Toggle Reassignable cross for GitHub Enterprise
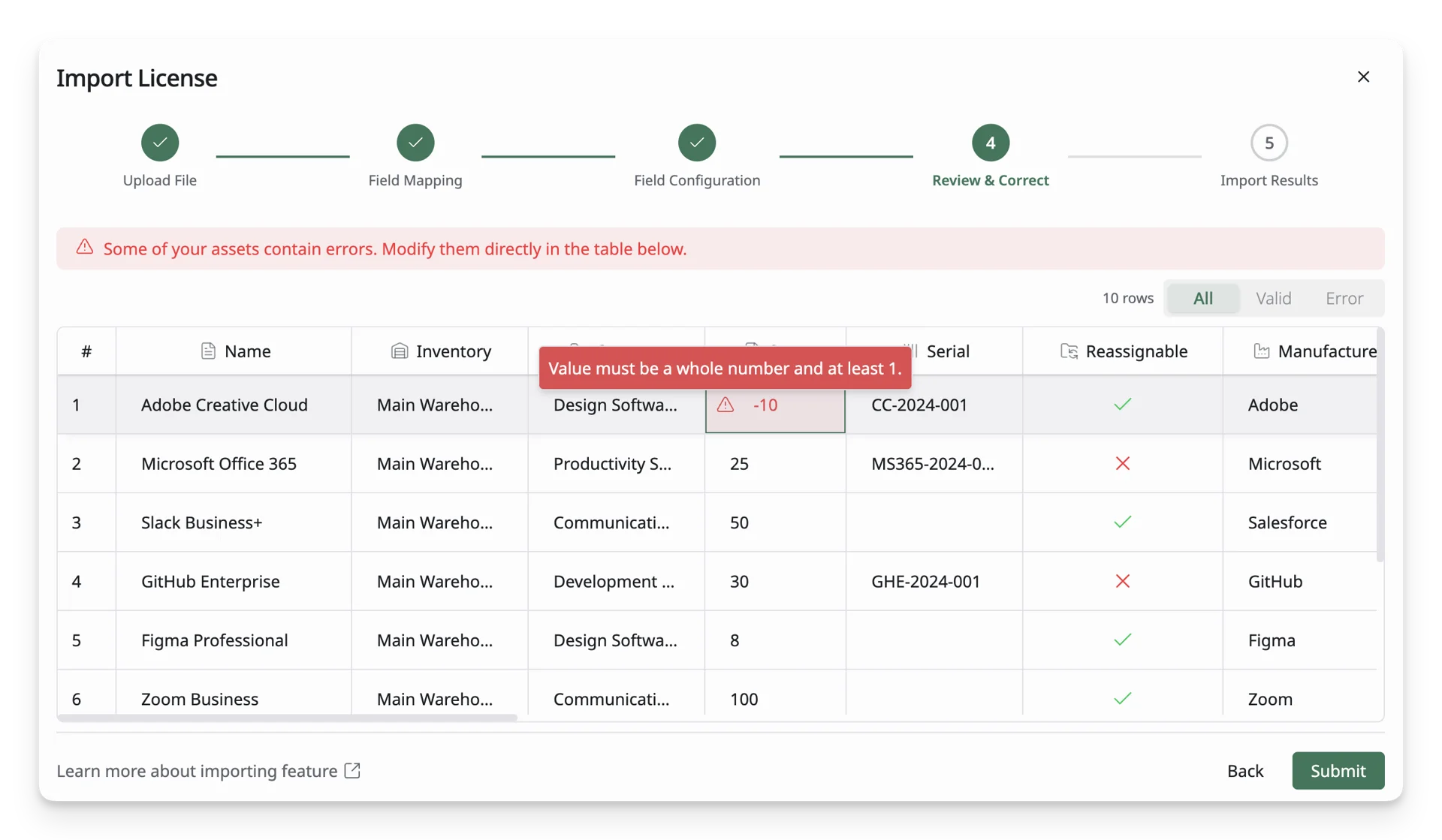Image resolution: width=1442 pixels, height=840 pixels. pyautogui.click(x=1123, y=582)
